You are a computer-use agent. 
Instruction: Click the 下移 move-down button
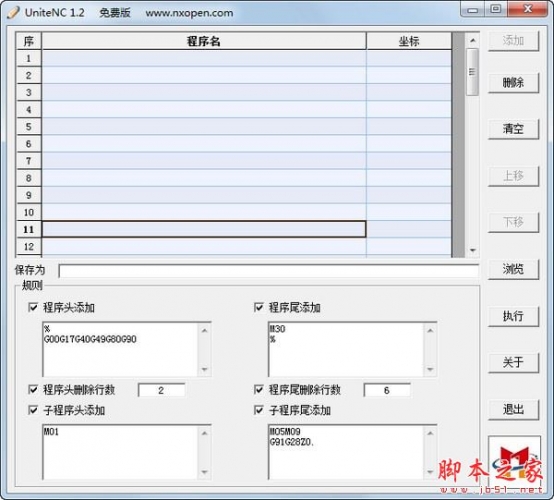(x=513, y=222)
